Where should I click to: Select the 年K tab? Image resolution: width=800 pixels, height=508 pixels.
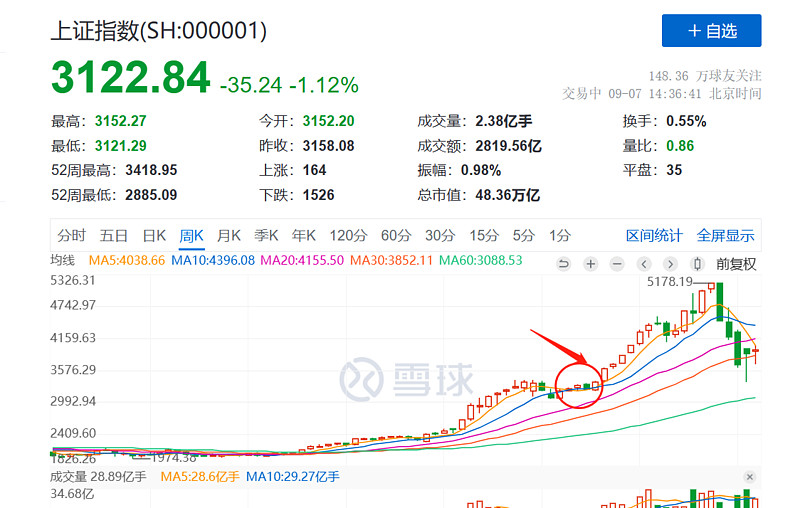click(x=304, y=236)
